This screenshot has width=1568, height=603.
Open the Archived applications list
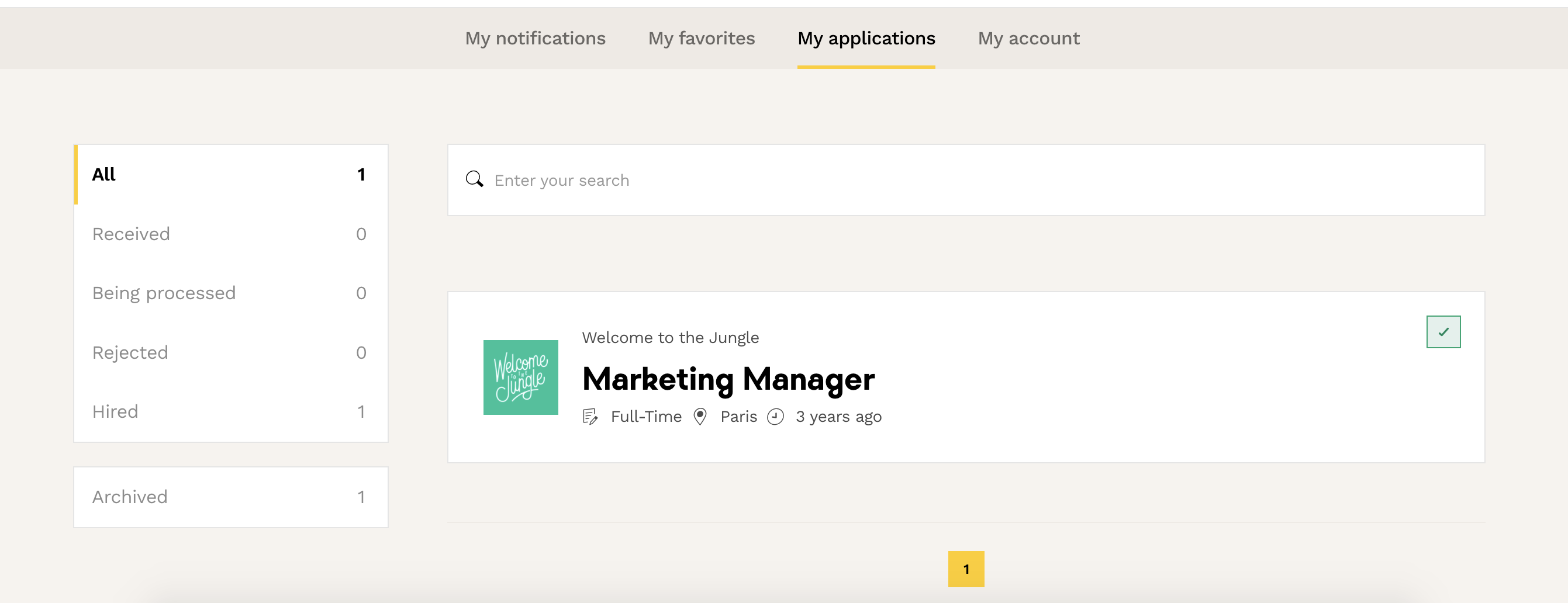point(230,497)
